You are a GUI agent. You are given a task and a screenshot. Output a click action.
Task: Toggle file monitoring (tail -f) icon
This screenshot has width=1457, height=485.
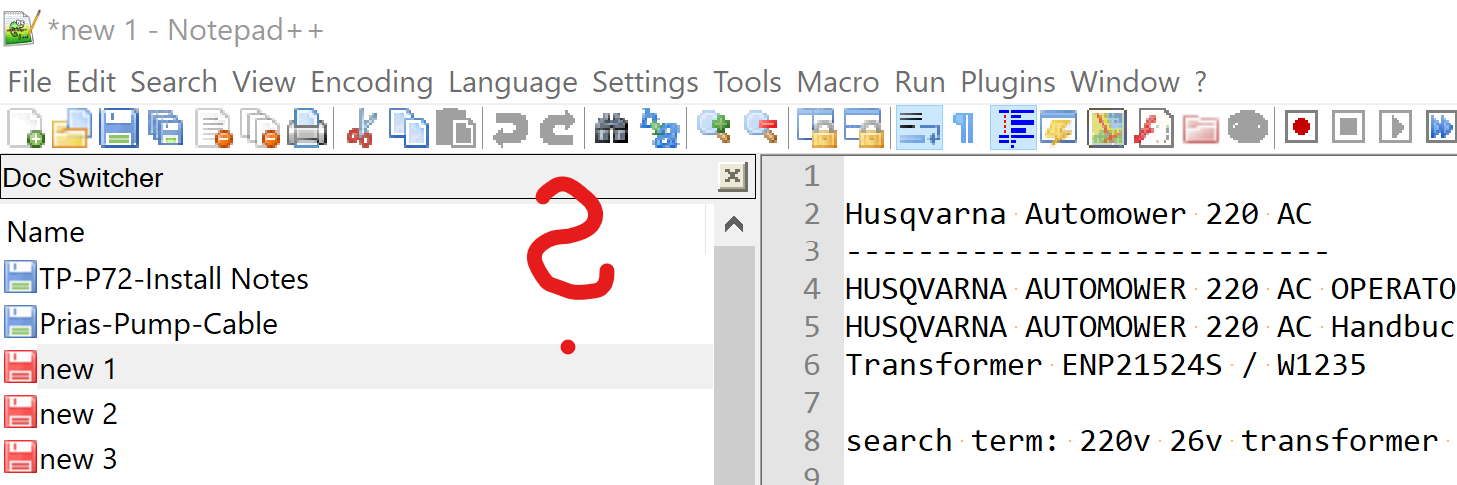(x=1248, y=129)
